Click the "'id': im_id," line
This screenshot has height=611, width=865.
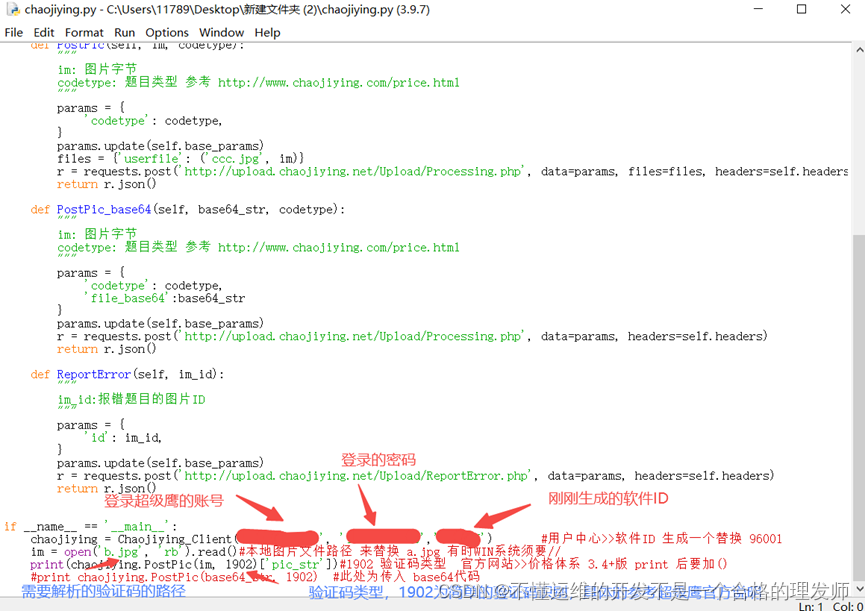coord(124,438)
